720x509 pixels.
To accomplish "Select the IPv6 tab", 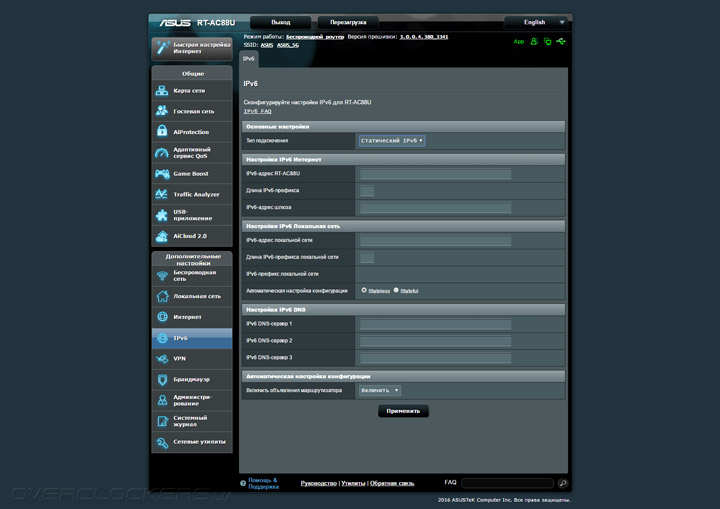I will click(249, 59).
